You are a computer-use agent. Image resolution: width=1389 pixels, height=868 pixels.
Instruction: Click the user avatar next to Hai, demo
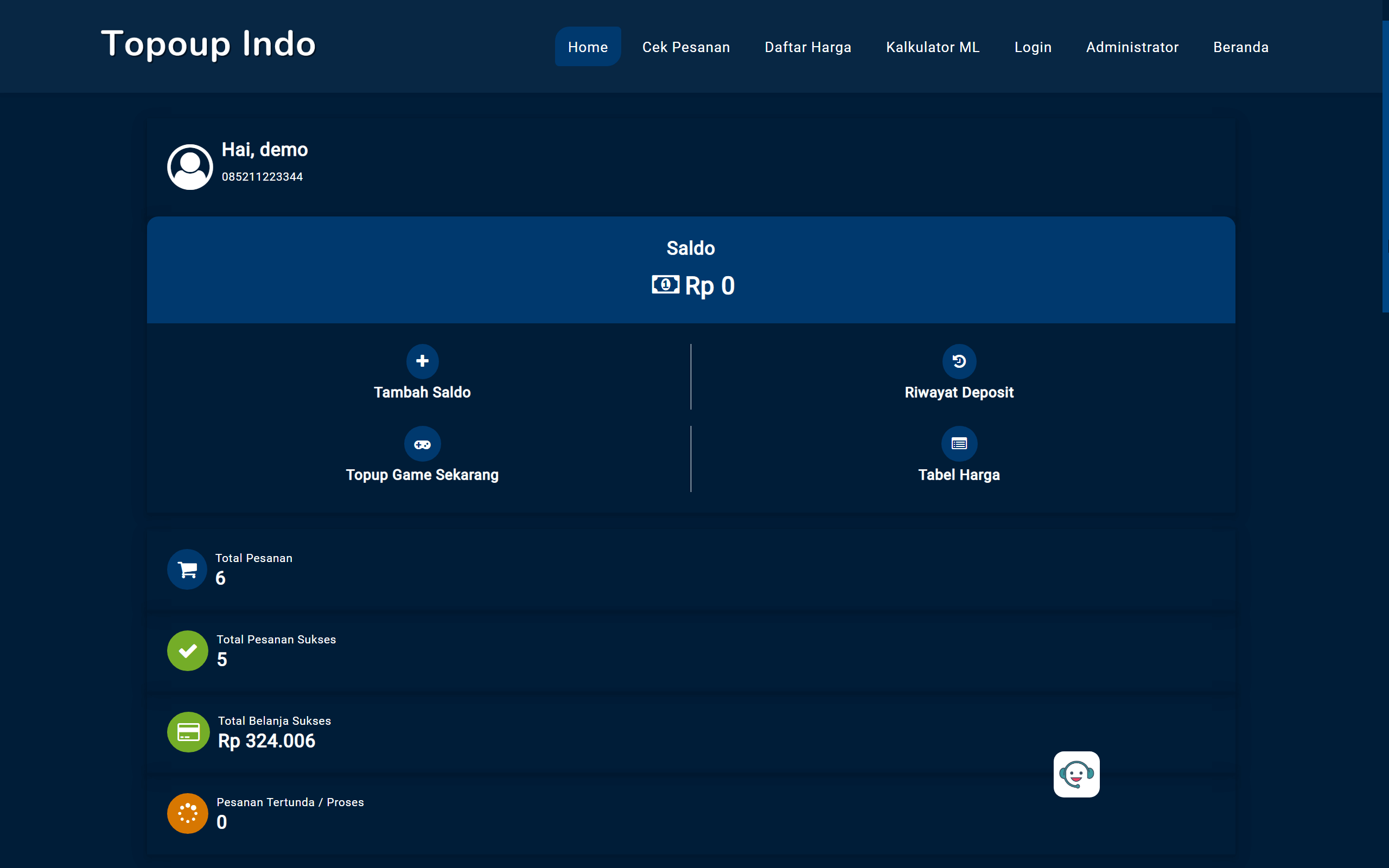point(189,167)
